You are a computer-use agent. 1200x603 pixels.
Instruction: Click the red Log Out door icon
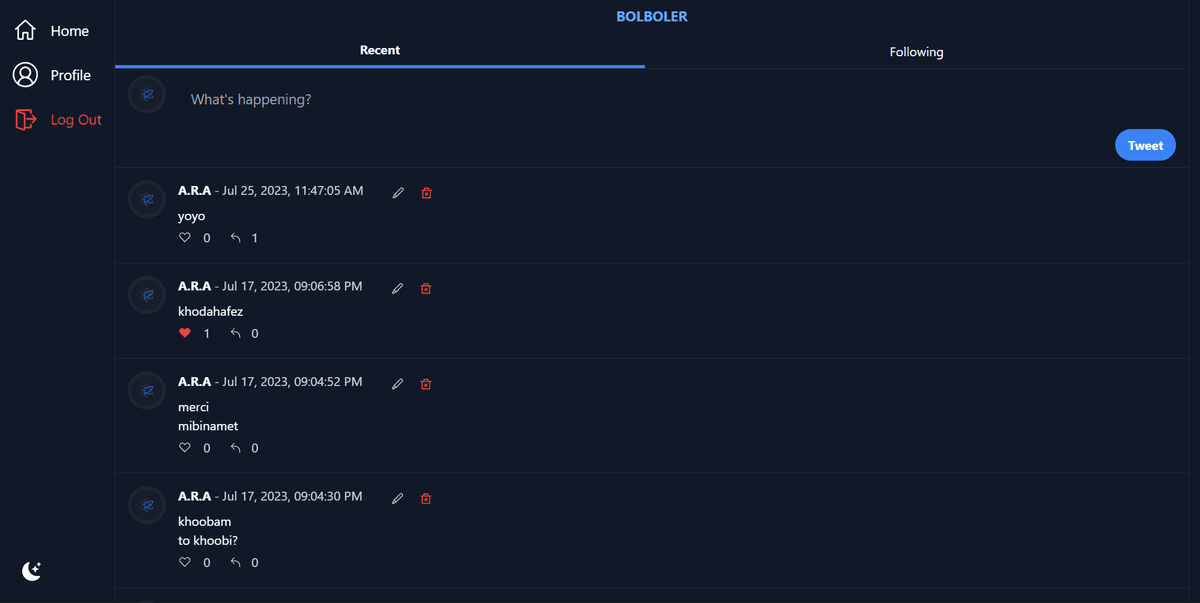pyautogui.click(x=25, y=119)
